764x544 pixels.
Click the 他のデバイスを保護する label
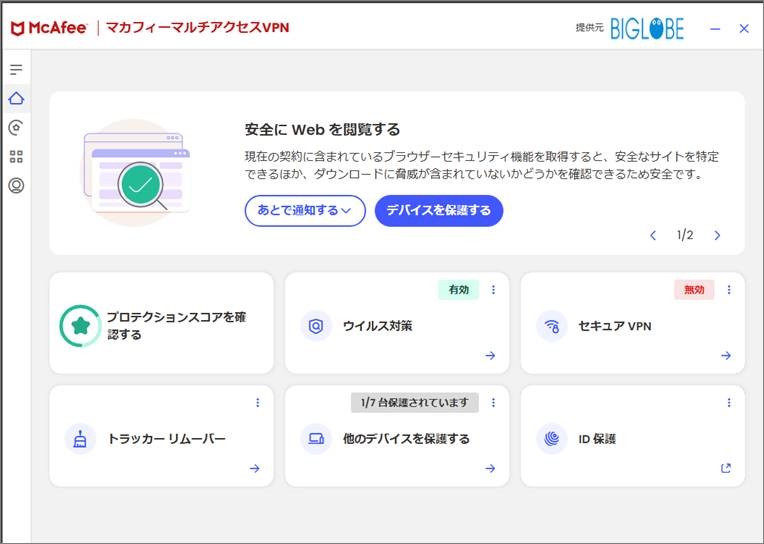(406, 439)
